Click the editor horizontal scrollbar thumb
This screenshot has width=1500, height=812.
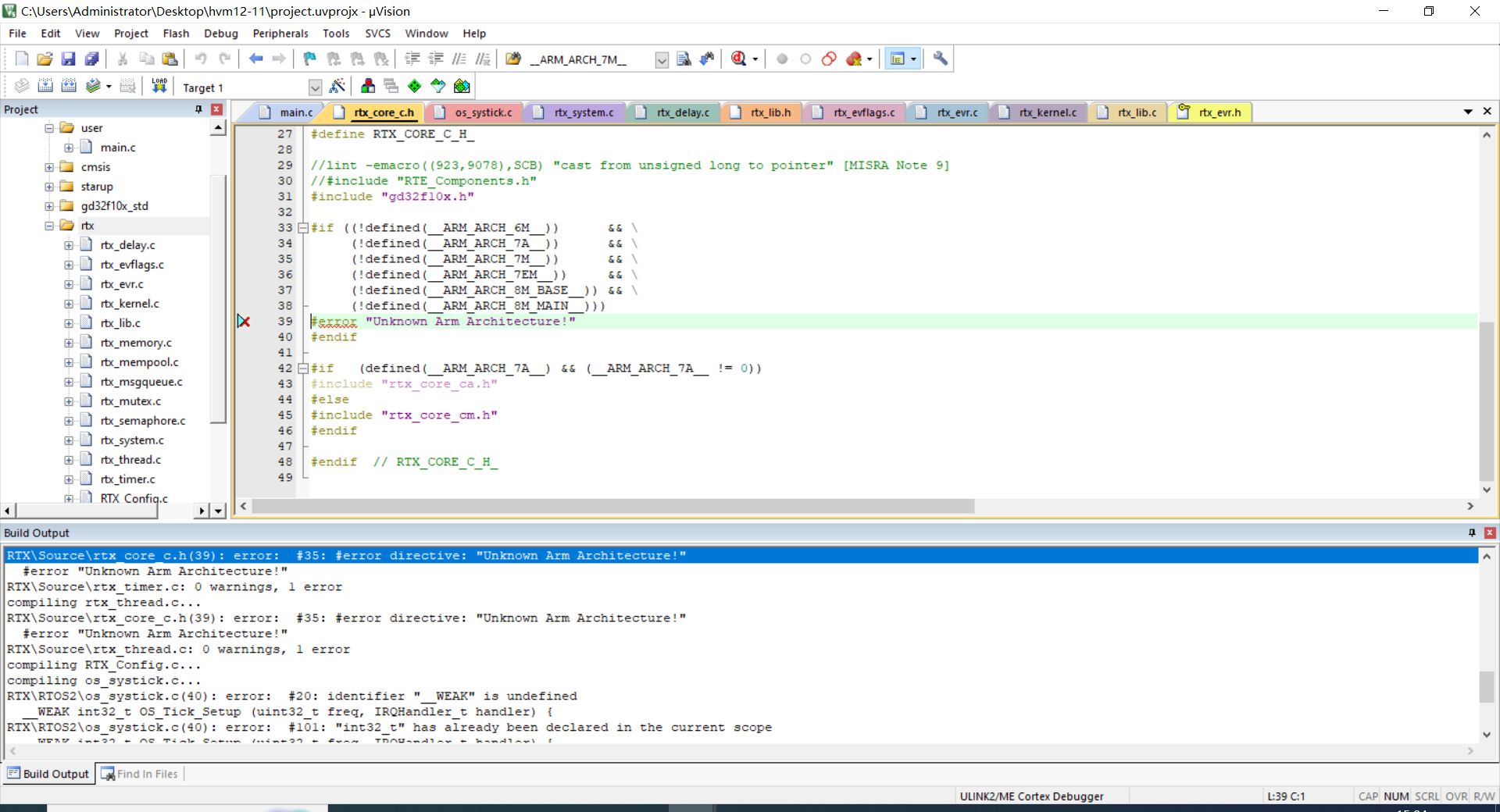coord(613,506)
